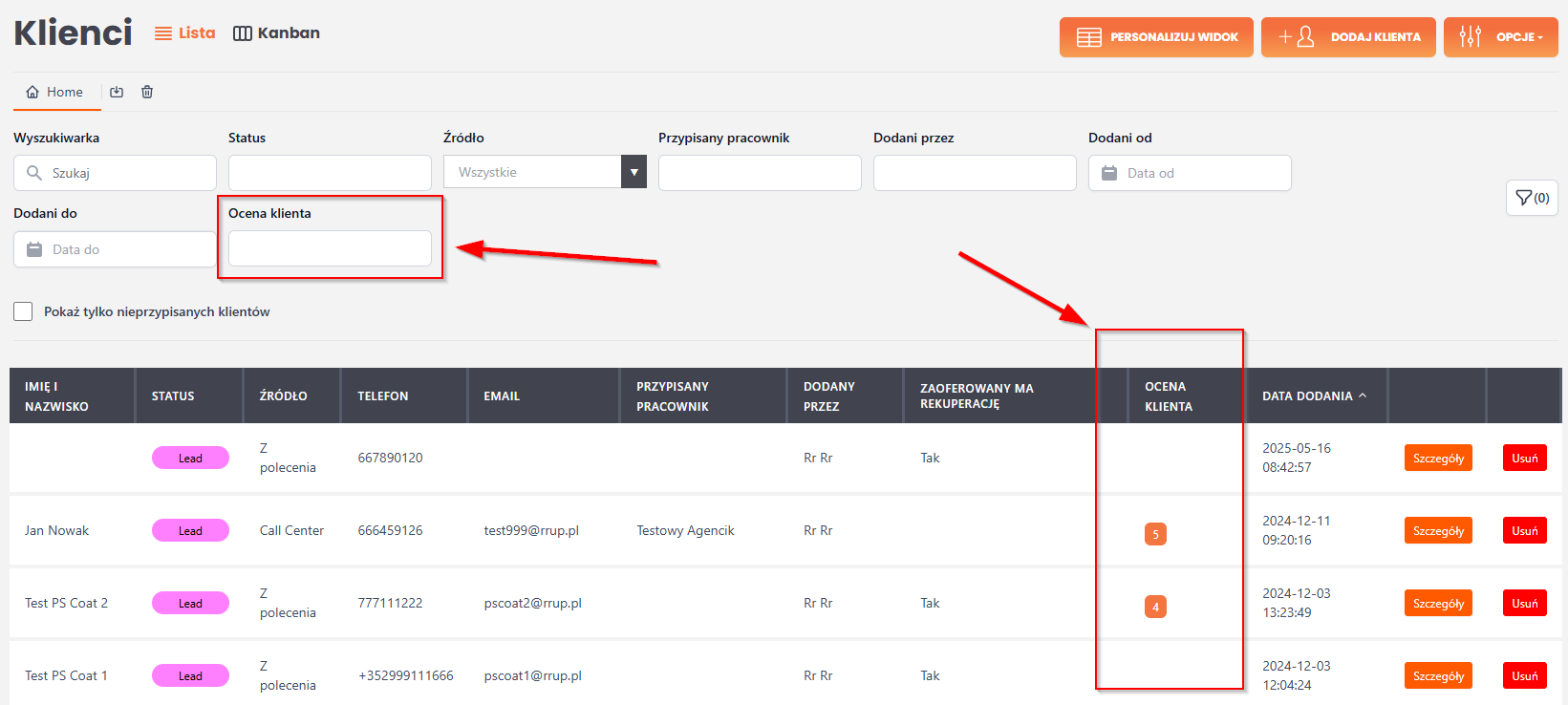Delete Test PS Coat 1 with Usuń

coord(1524,675)
